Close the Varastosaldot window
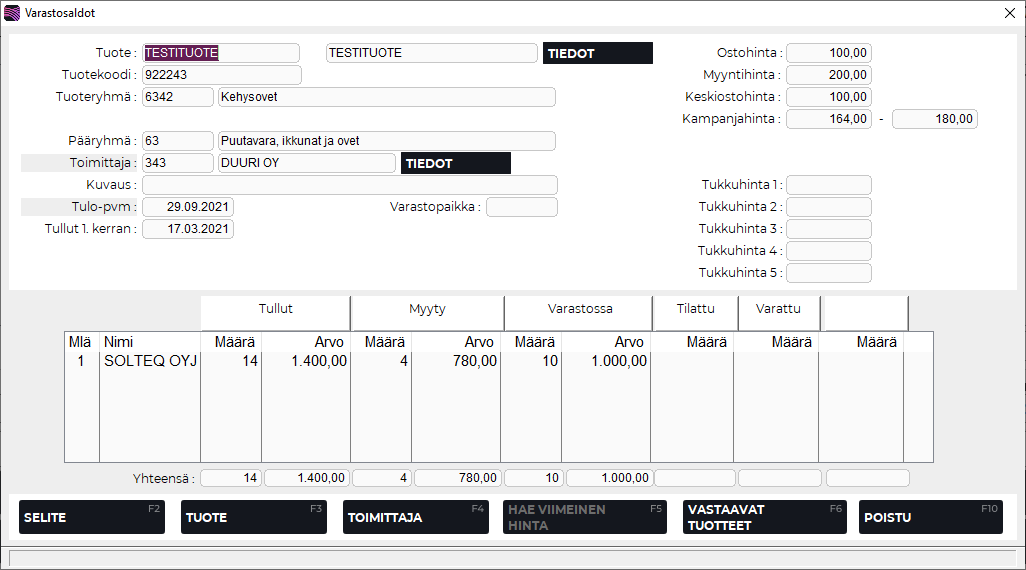Image resolution: width=1026 pixels, height=570 pixels. (x=1009, y=13)
